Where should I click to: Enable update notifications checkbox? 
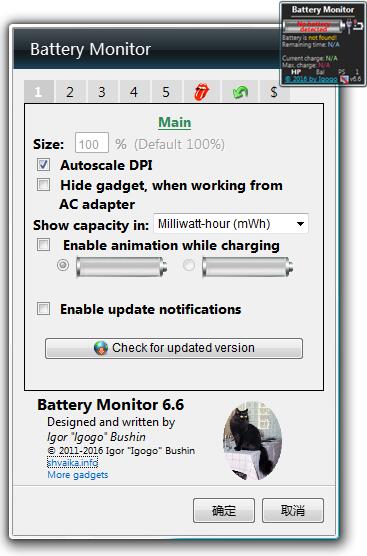pyautogui.click(x=44, y=308)
